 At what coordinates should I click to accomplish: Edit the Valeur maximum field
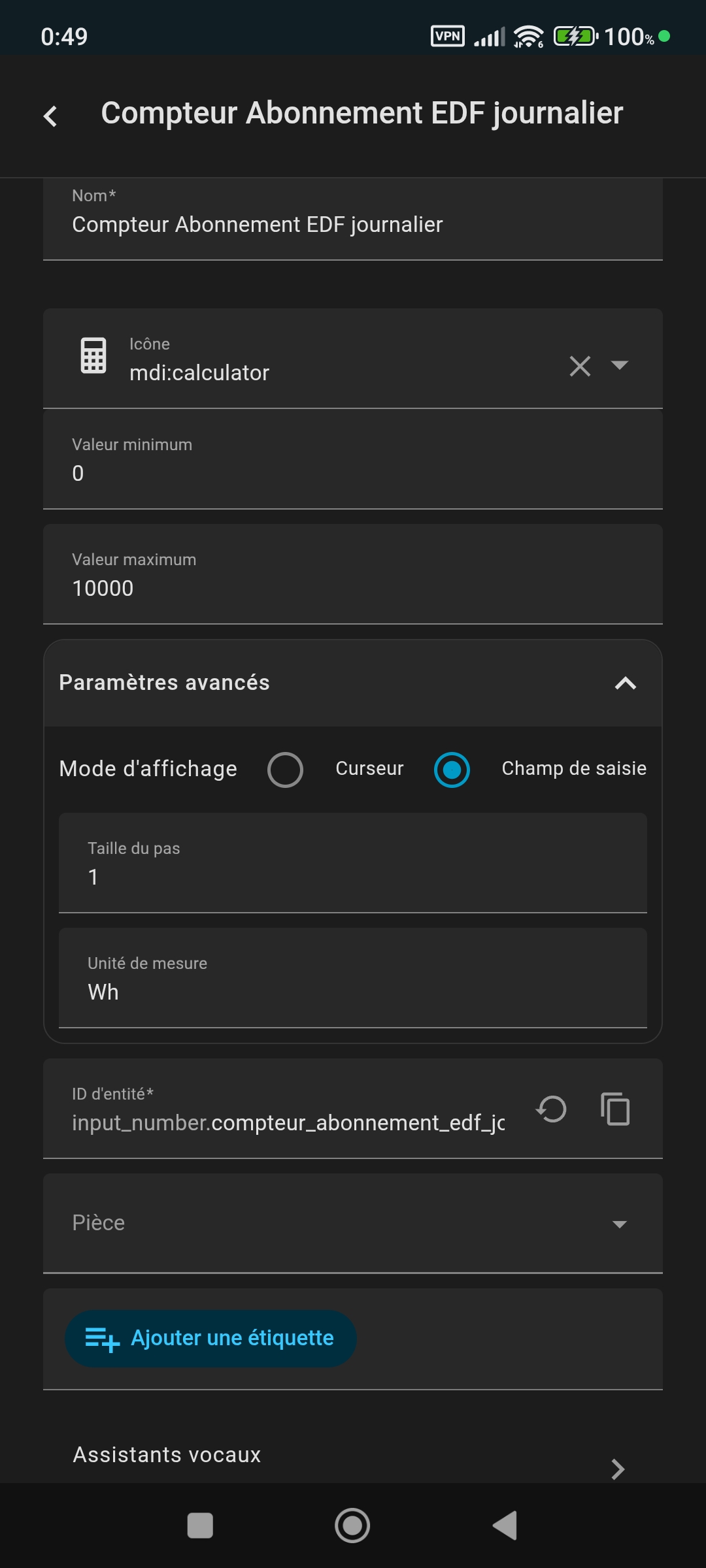coord(353,587)
